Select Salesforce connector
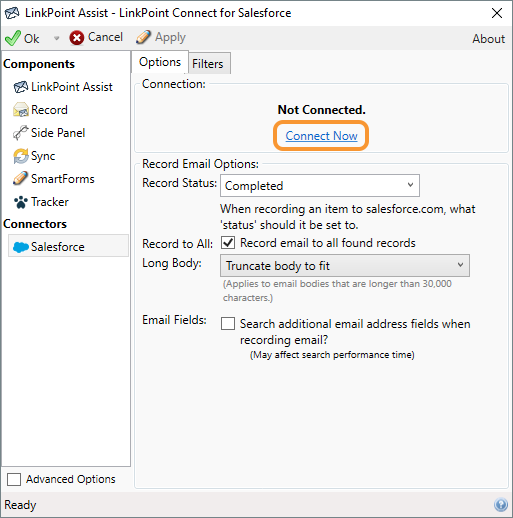 coord(68,246)
